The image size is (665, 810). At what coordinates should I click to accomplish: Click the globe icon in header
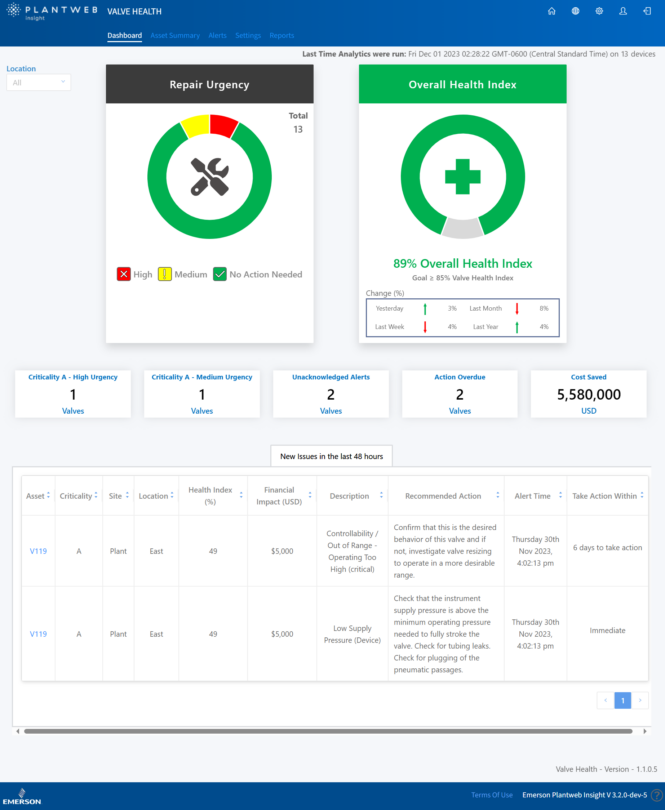coord(575,11)
